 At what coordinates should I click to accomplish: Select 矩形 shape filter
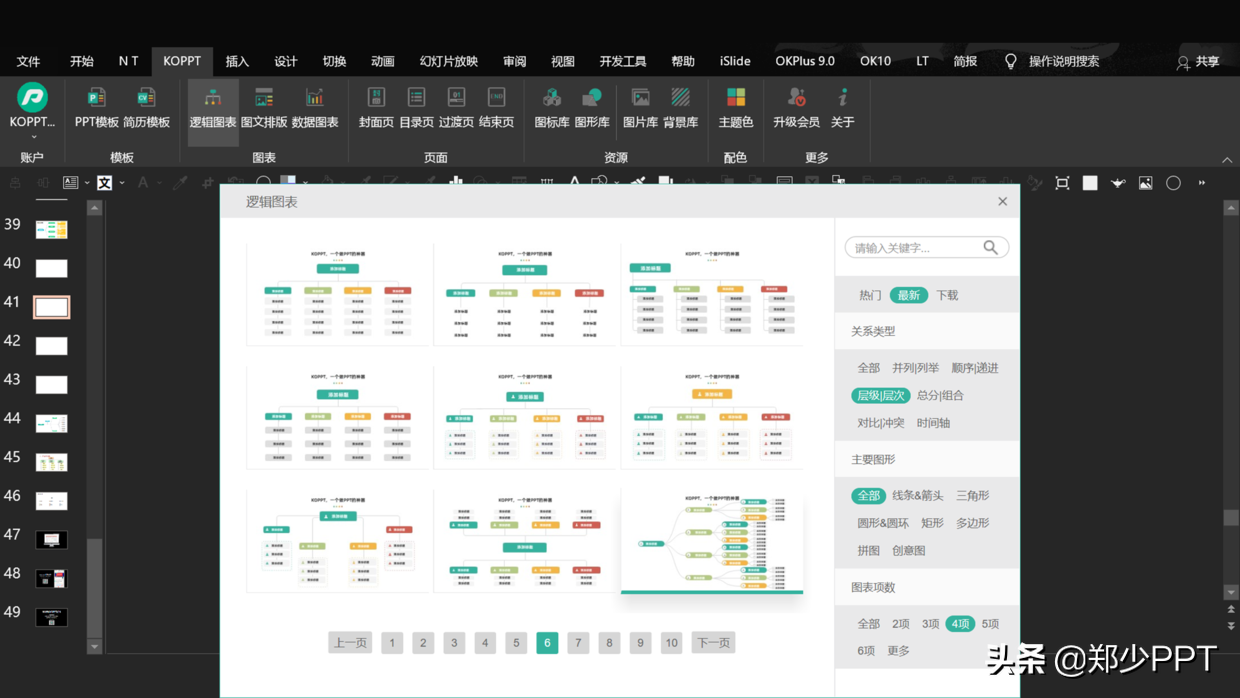click(932, 523)
